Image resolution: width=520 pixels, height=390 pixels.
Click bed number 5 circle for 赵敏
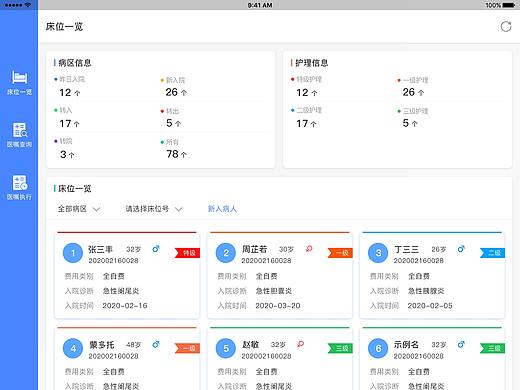[x=226, y=348]
